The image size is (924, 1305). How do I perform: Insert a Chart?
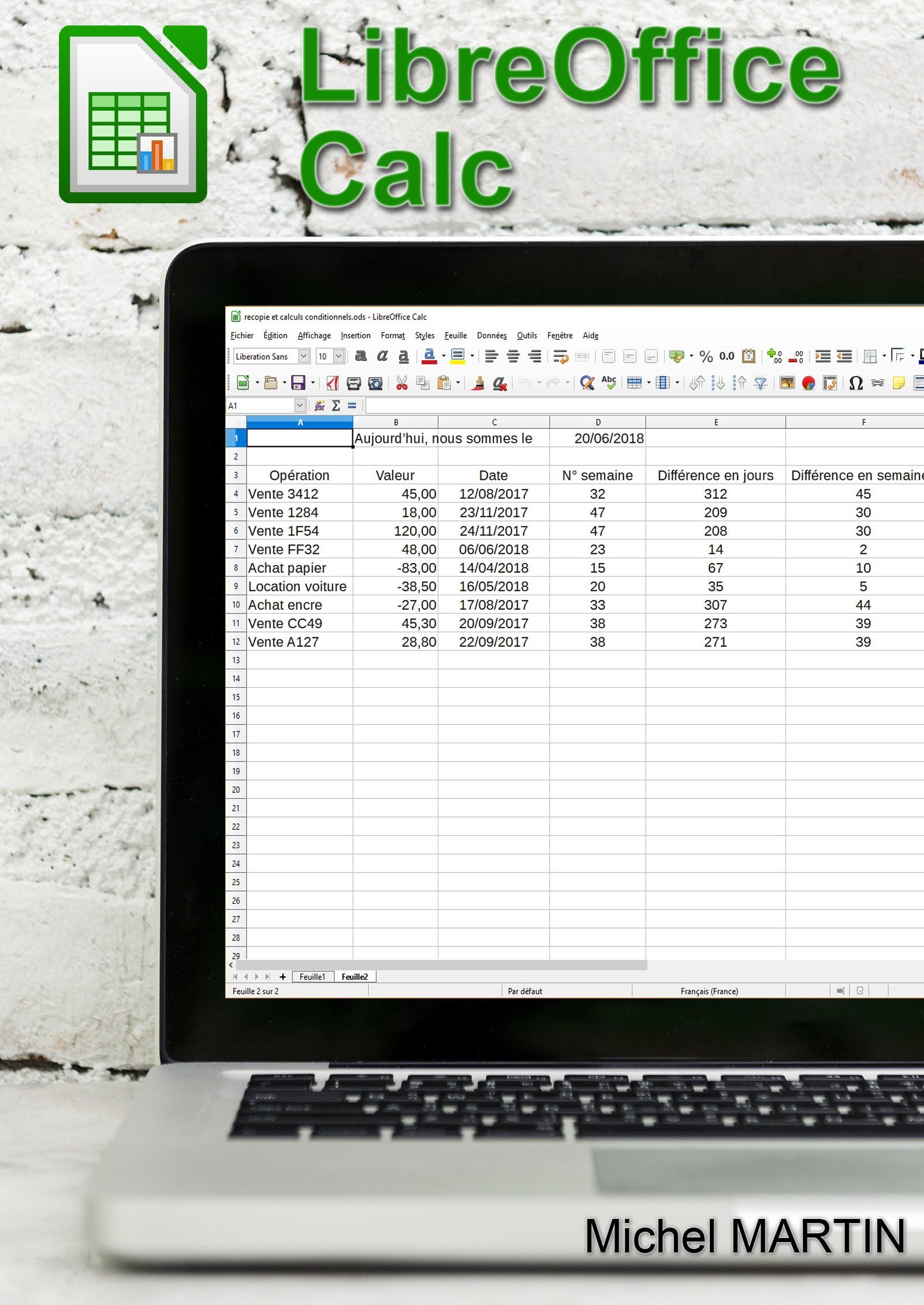[807, 383]
